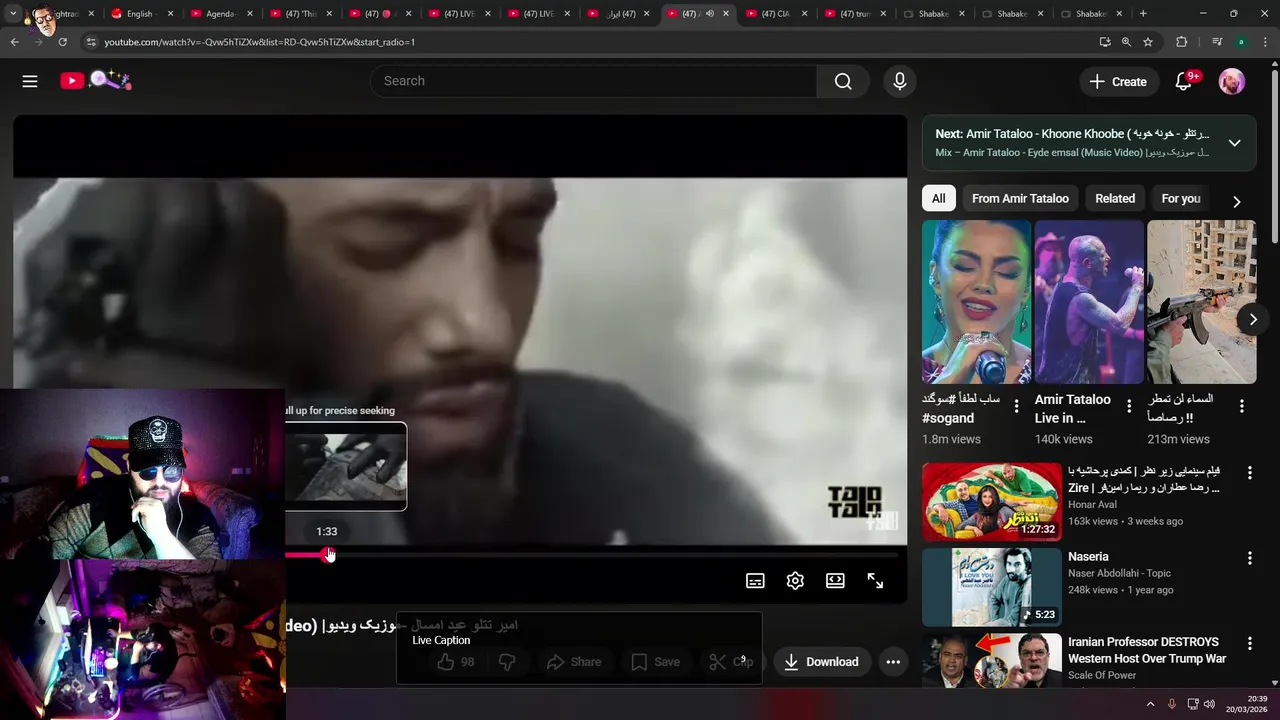Expand the Mix playlist panel chevron
This screenshot has width=1280, height=720.
[x=1234, y=143]
